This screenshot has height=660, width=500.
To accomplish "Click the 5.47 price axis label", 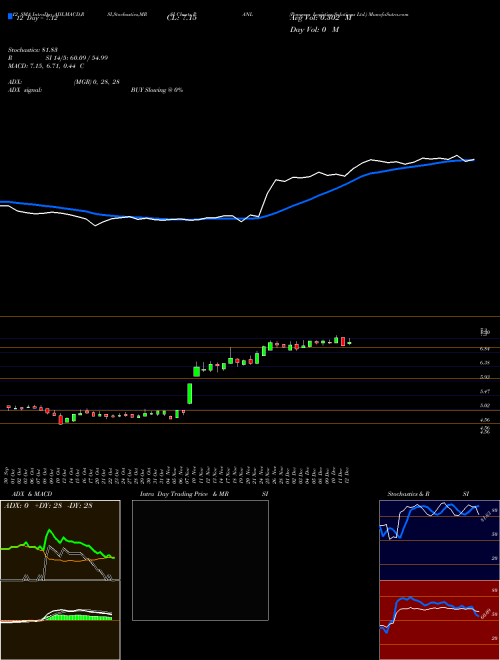I will (x=484, y=391).
